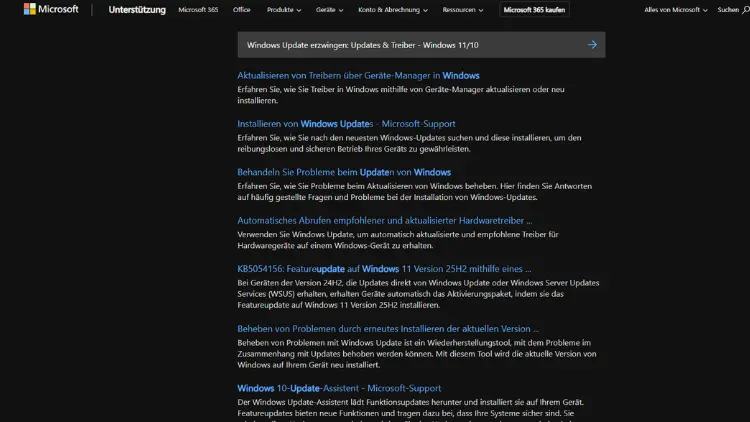The image size is (750, 422).
Task: Open Behandeln Sie Probleme beim Updaten link
Action: 344,172
